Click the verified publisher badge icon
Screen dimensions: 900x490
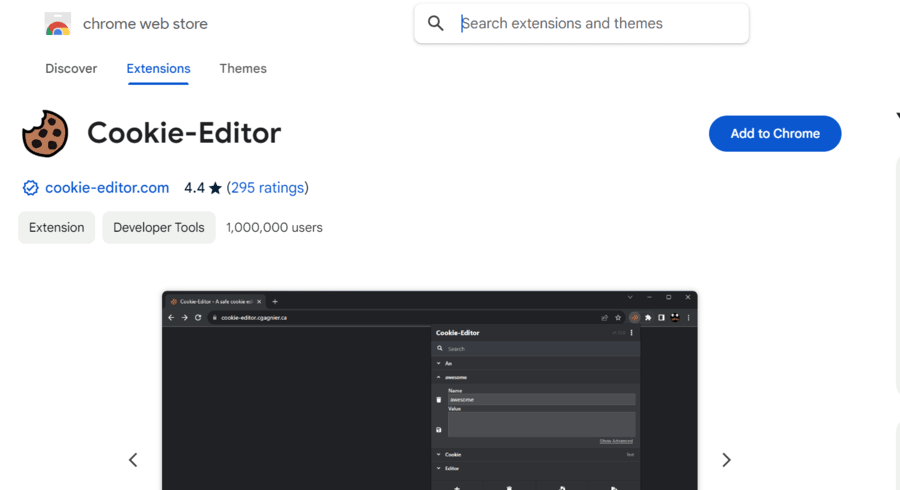pyautogui.click(x=30, y=188)
